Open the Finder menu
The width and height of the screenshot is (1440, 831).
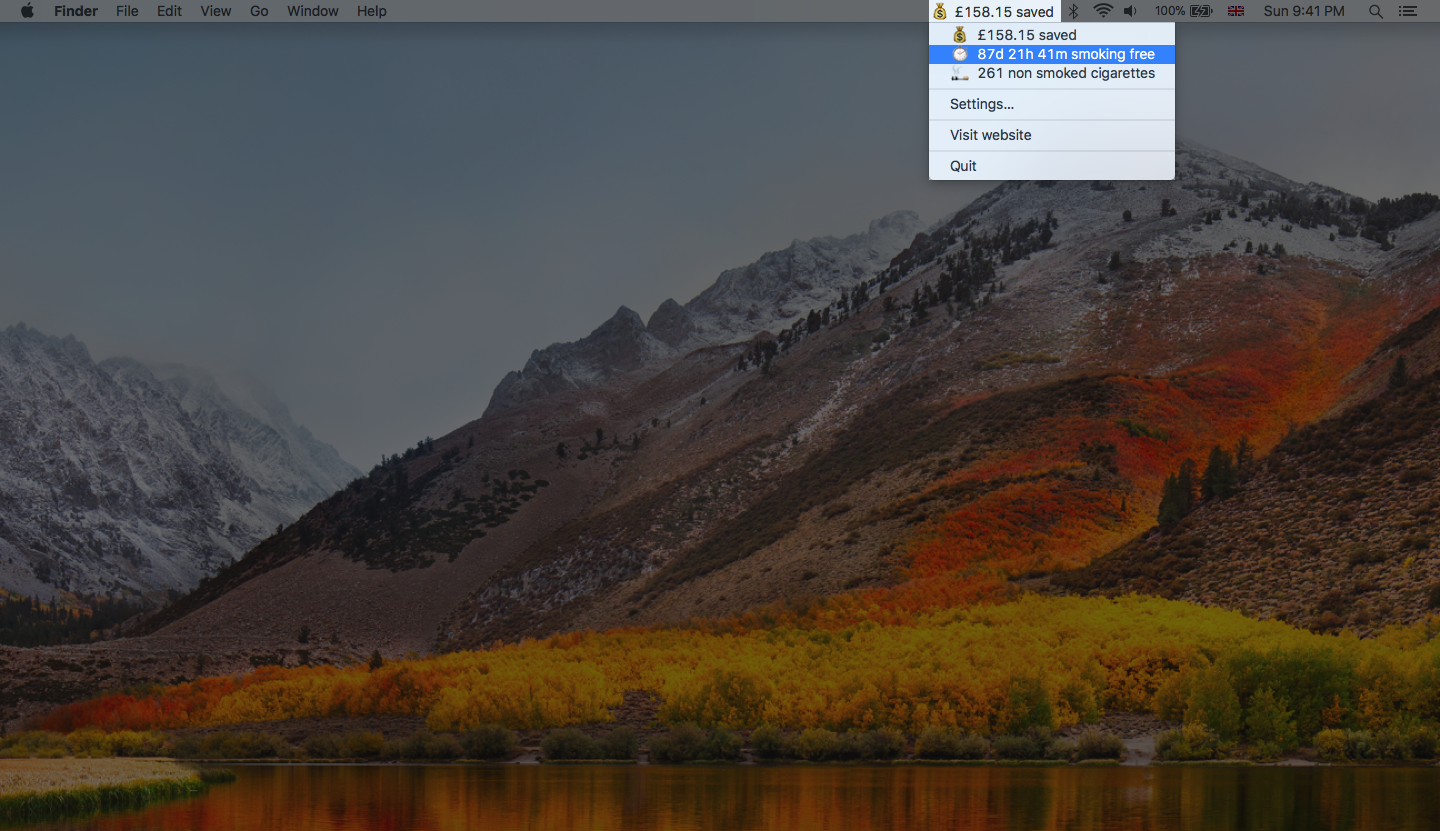(75, 11)
